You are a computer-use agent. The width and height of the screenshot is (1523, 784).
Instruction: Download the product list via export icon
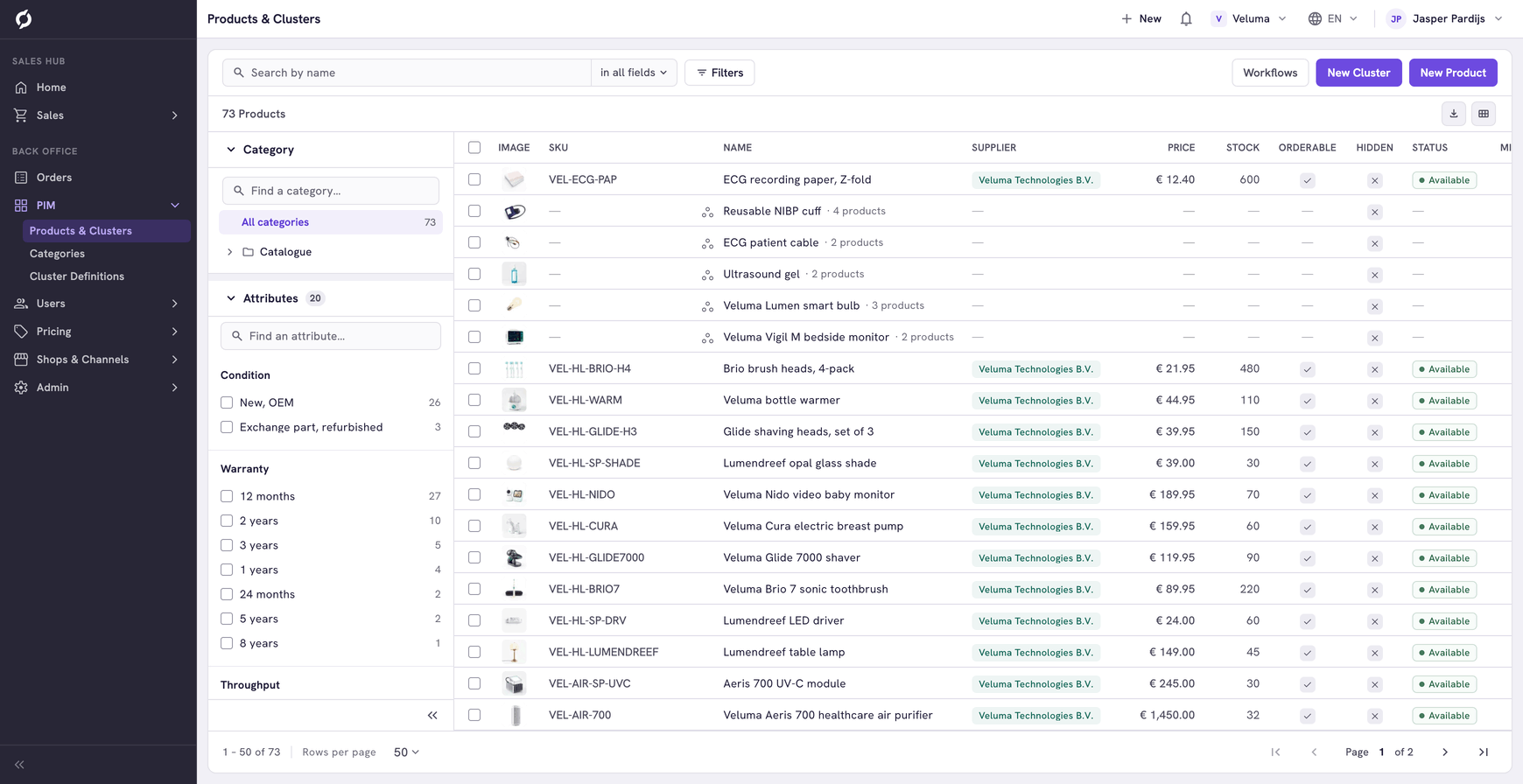(x=1454, y=114)
